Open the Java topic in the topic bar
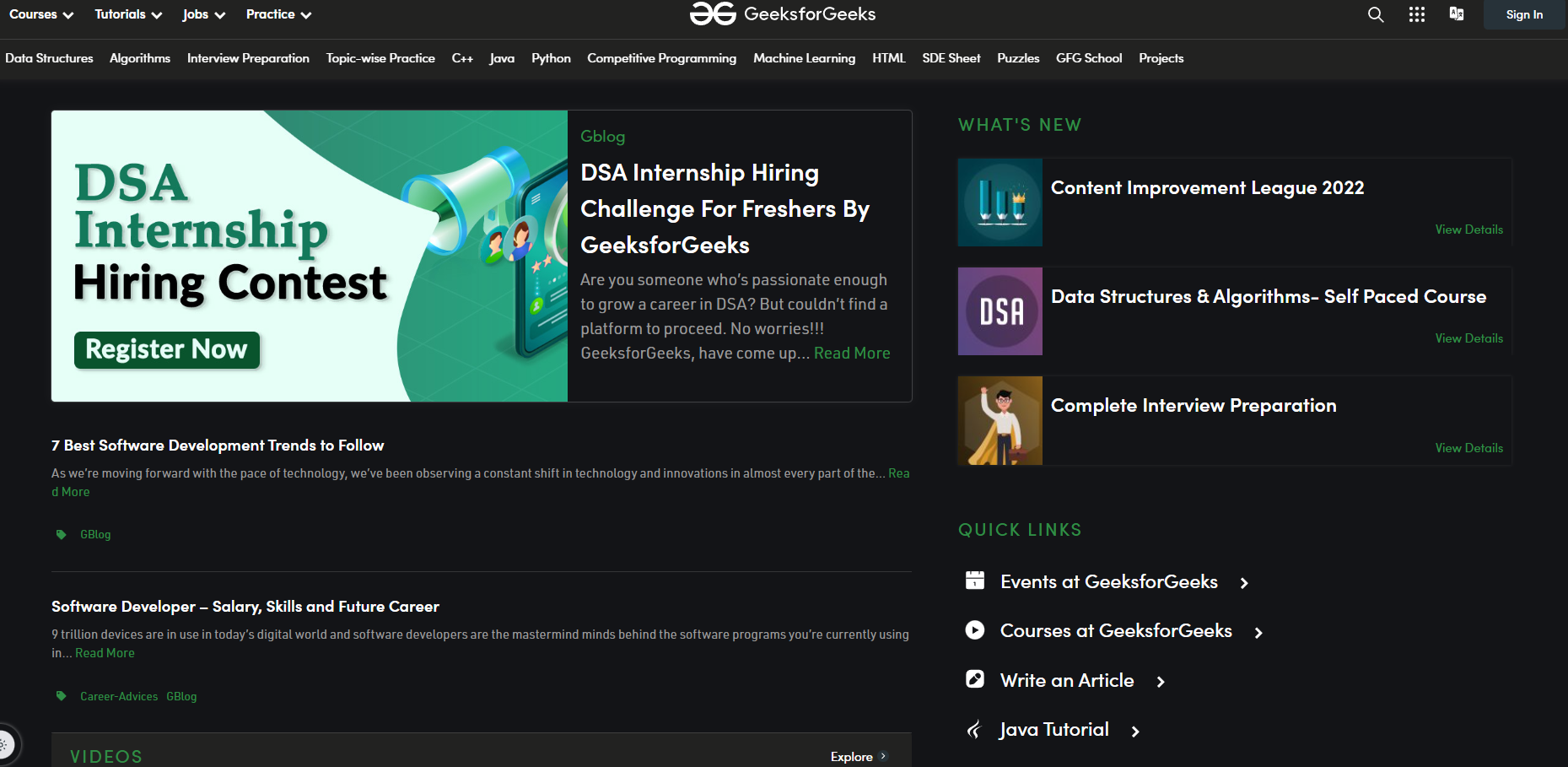The height and width of the screenshot is (767, 1568). (x=502, y=58)
